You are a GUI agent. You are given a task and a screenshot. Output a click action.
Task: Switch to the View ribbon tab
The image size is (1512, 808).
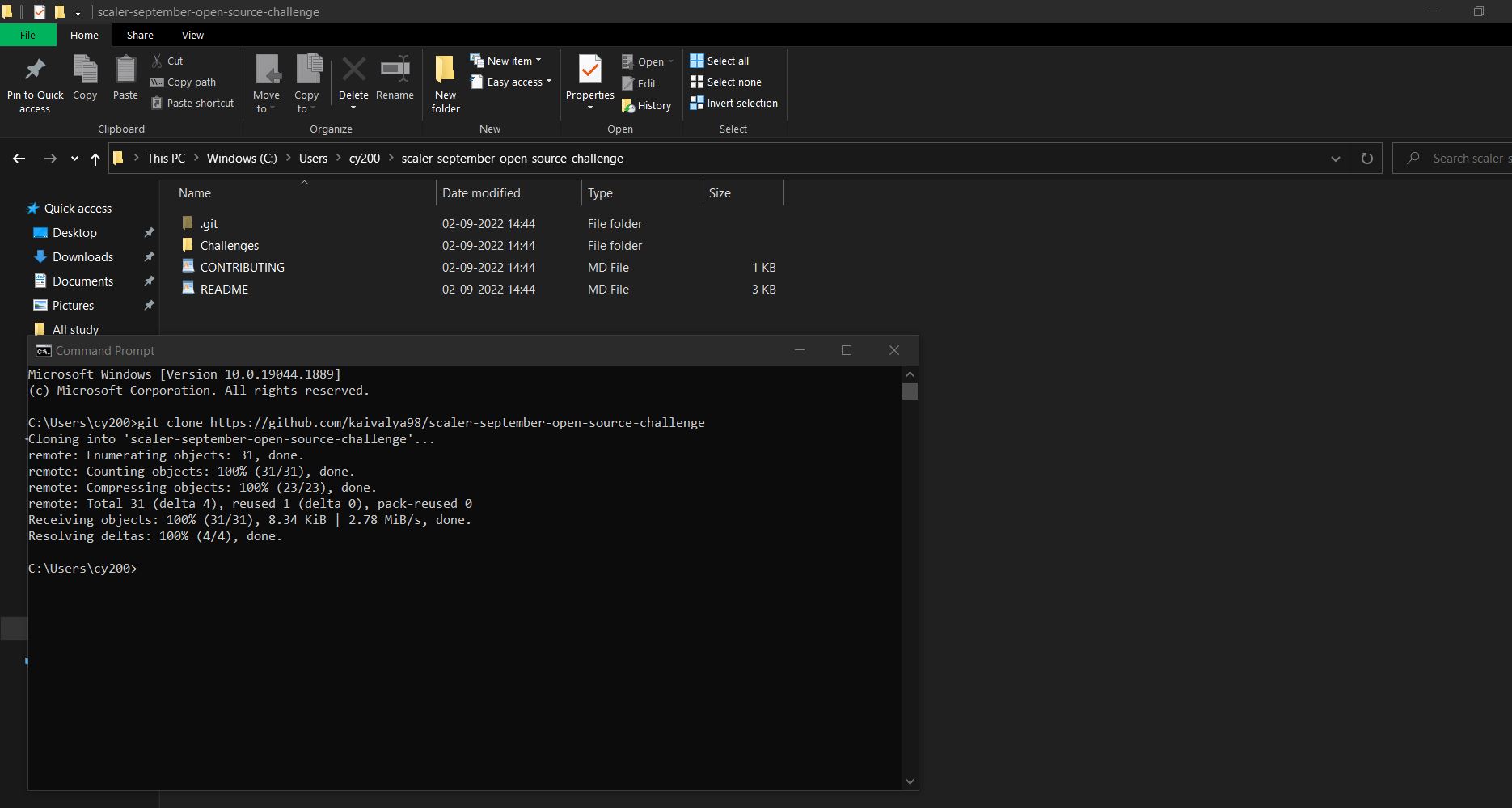coord(192,35)
